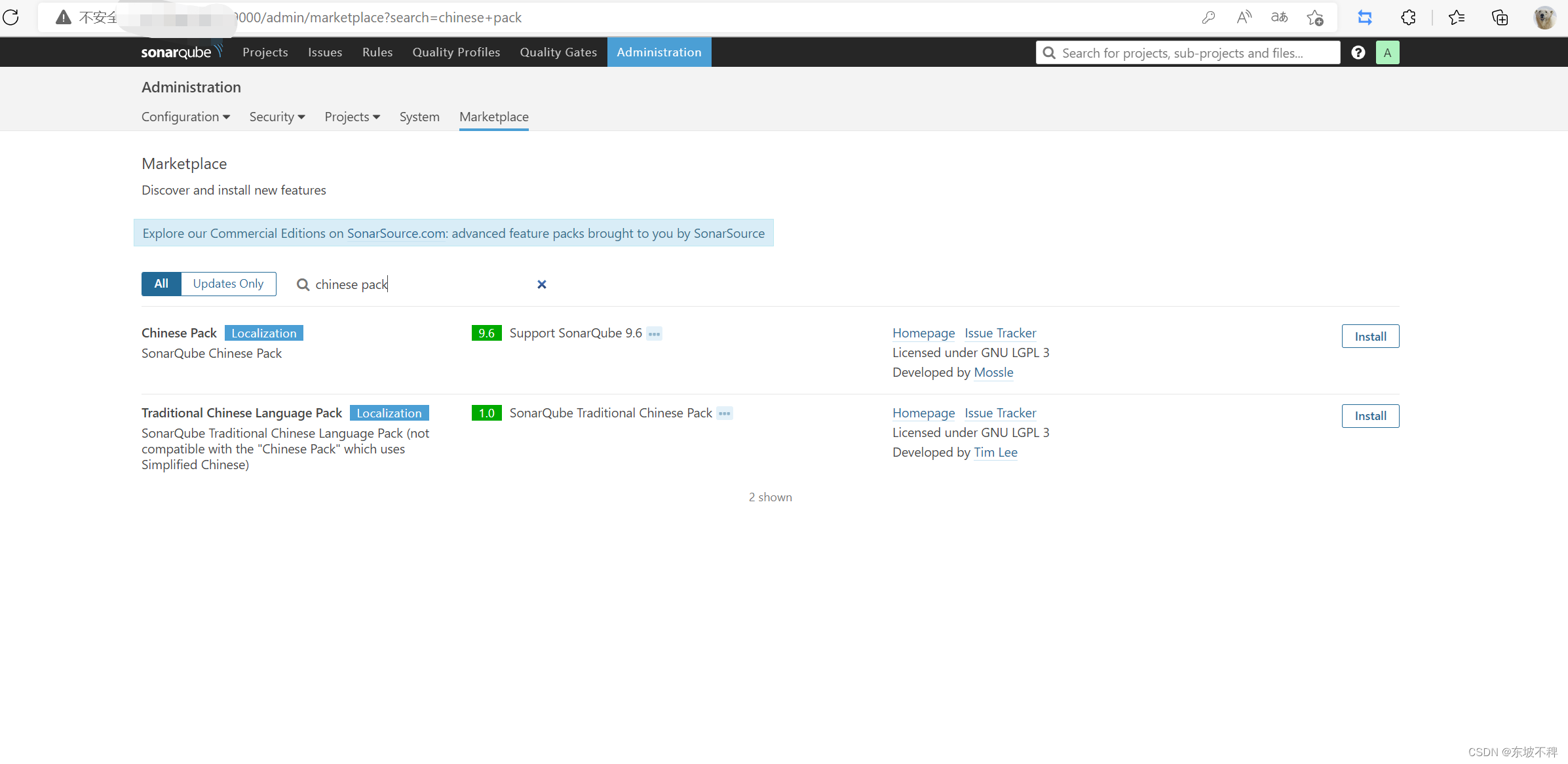
Task: Open the browser Collections icon
Action: point(1500,18)
